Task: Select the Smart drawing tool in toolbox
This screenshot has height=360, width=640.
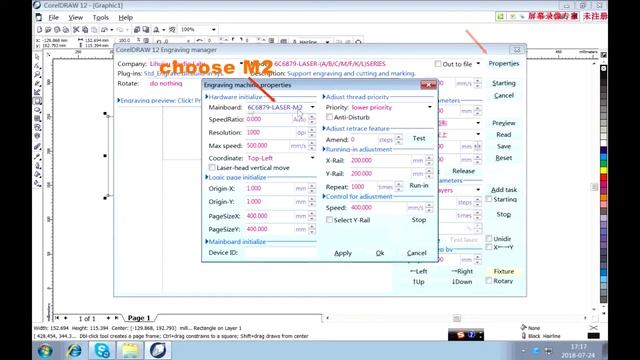Action: click(x=38, y=92)
